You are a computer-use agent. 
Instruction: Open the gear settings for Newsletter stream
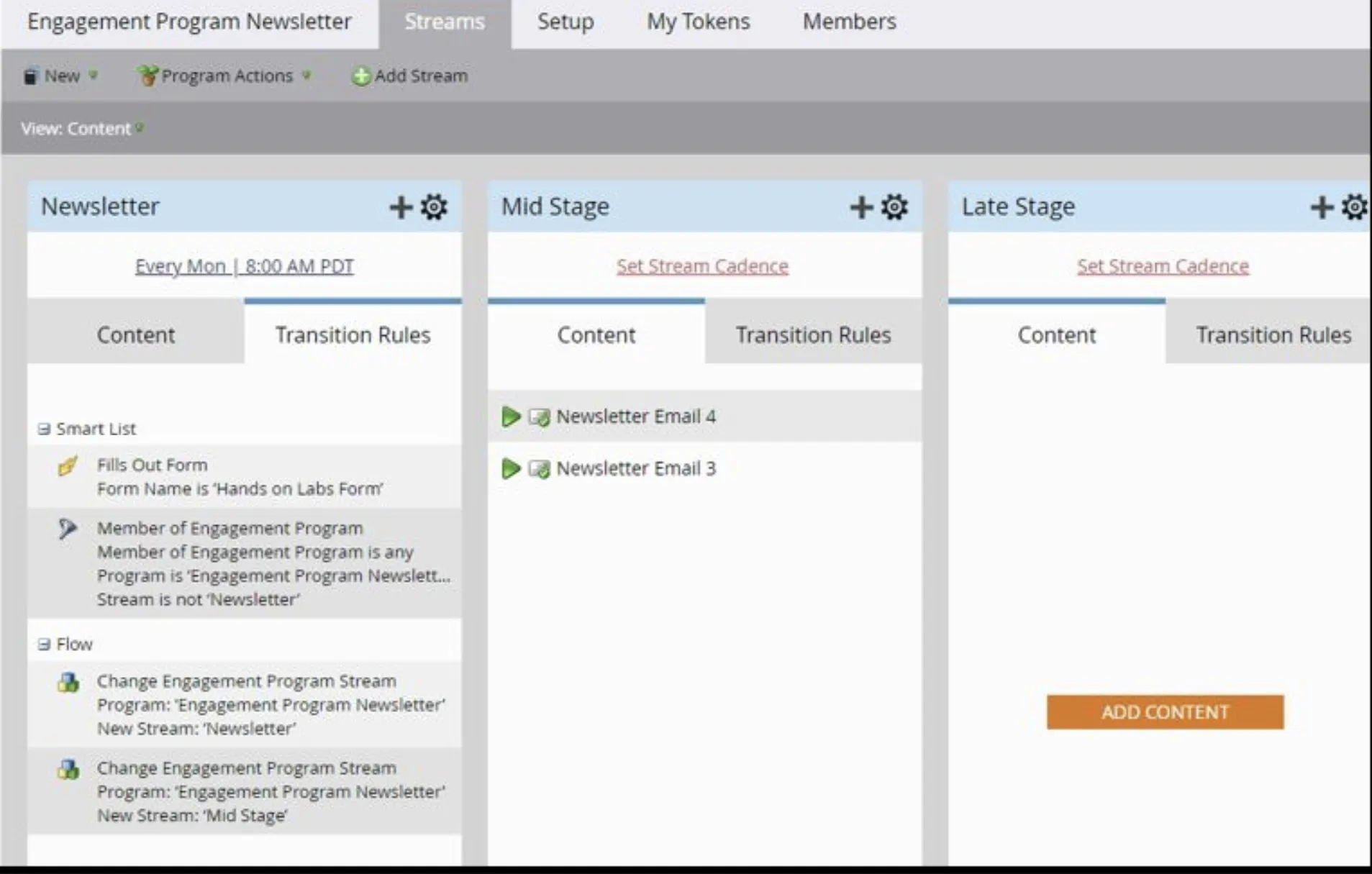coord(434,207)
